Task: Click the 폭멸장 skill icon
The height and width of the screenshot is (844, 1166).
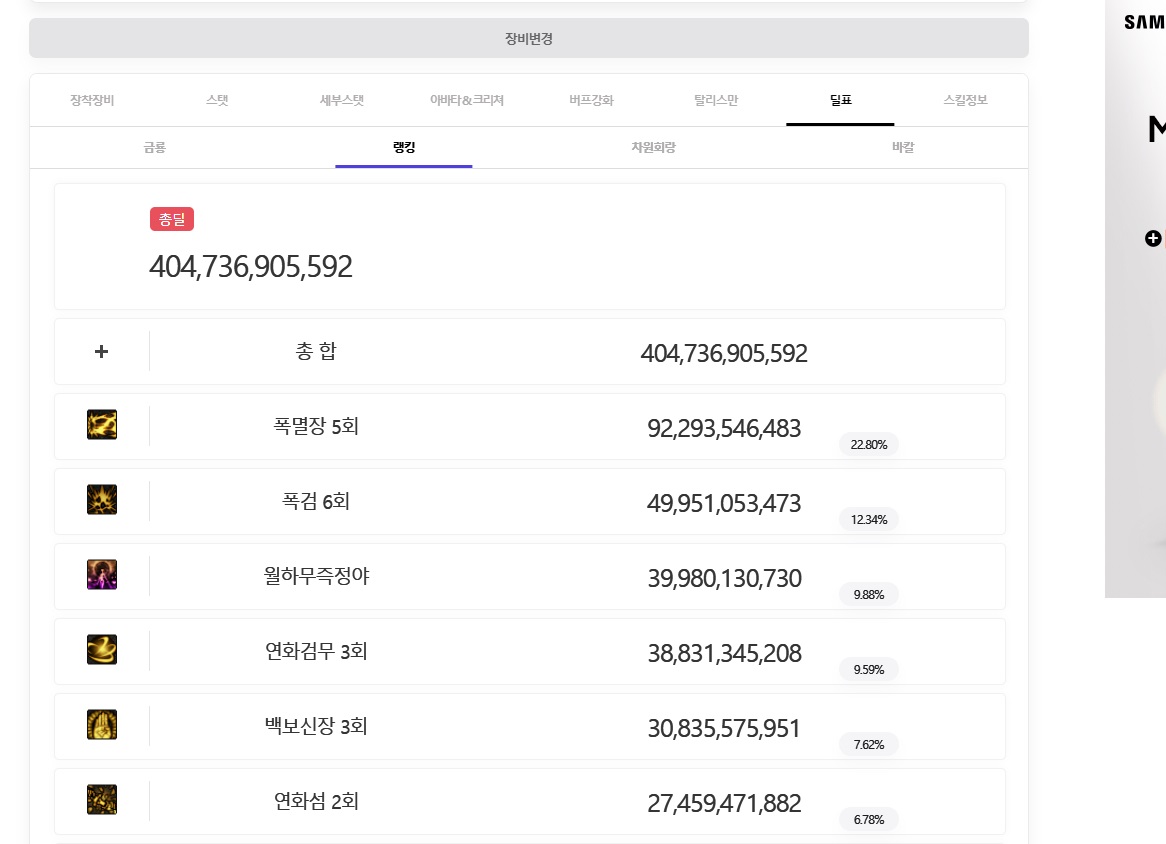Action: tap(102, 425)
